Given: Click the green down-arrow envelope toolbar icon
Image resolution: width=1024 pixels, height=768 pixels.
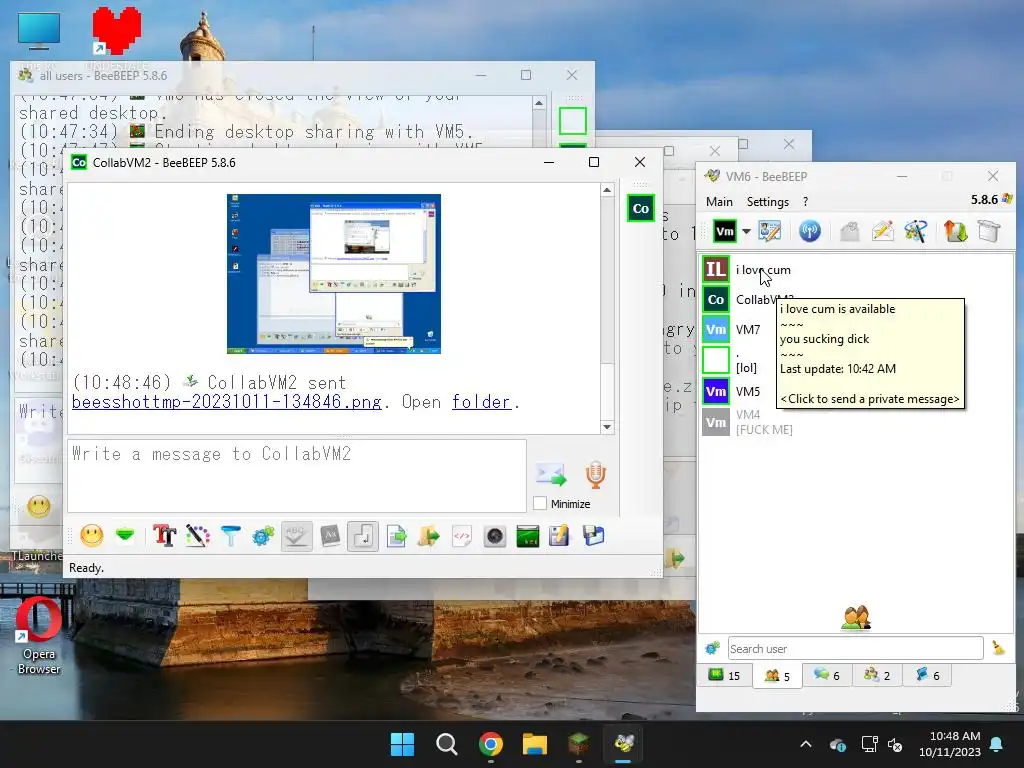Looking at the screenshot, I should click(x=125, y=536).
